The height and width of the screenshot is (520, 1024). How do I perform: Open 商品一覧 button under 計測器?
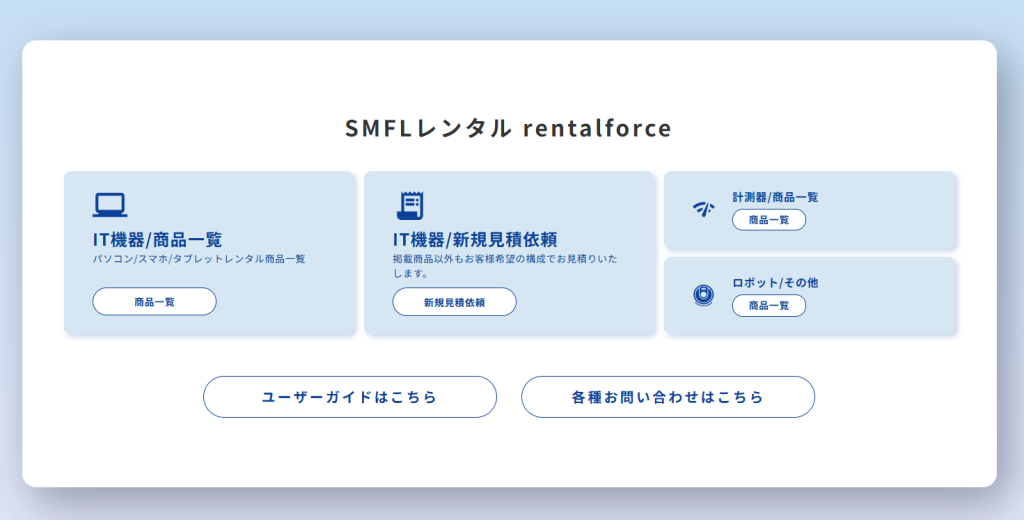769,220
